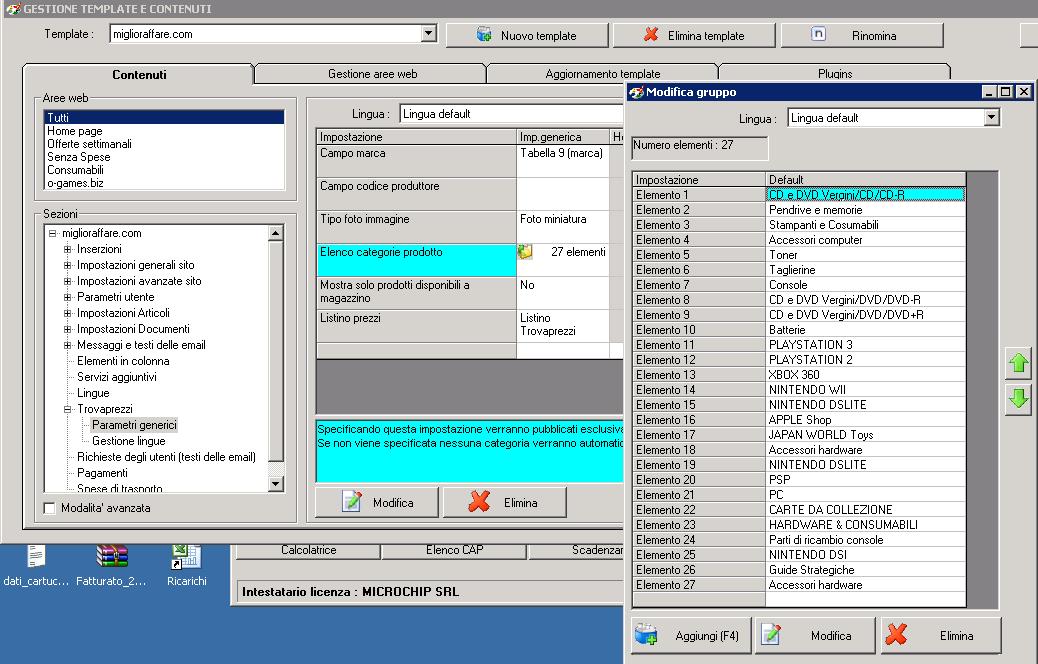
Task: Select Offerte settimanali in Aree web list
Action: coord(164,144)
